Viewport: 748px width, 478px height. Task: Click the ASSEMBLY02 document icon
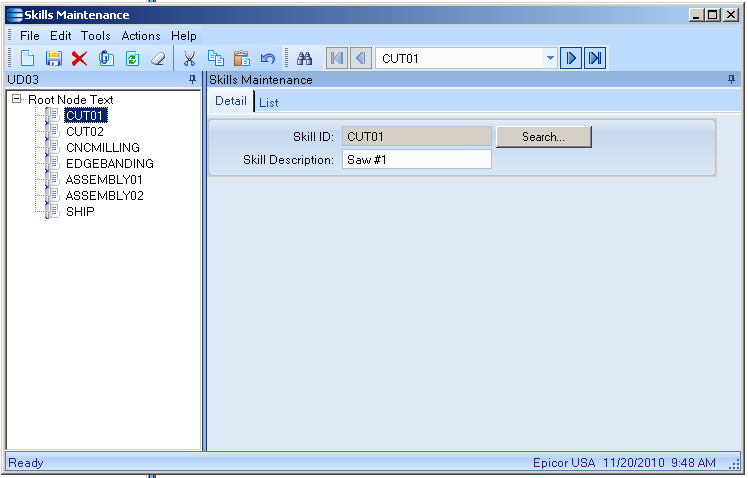click(53, 196)
